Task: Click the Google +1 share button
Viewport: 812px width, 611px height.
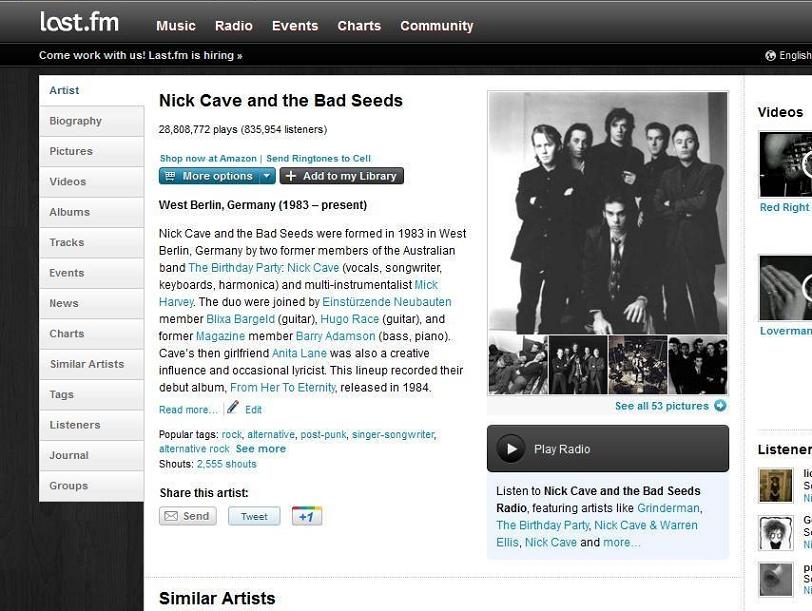Action: point(307,516)
